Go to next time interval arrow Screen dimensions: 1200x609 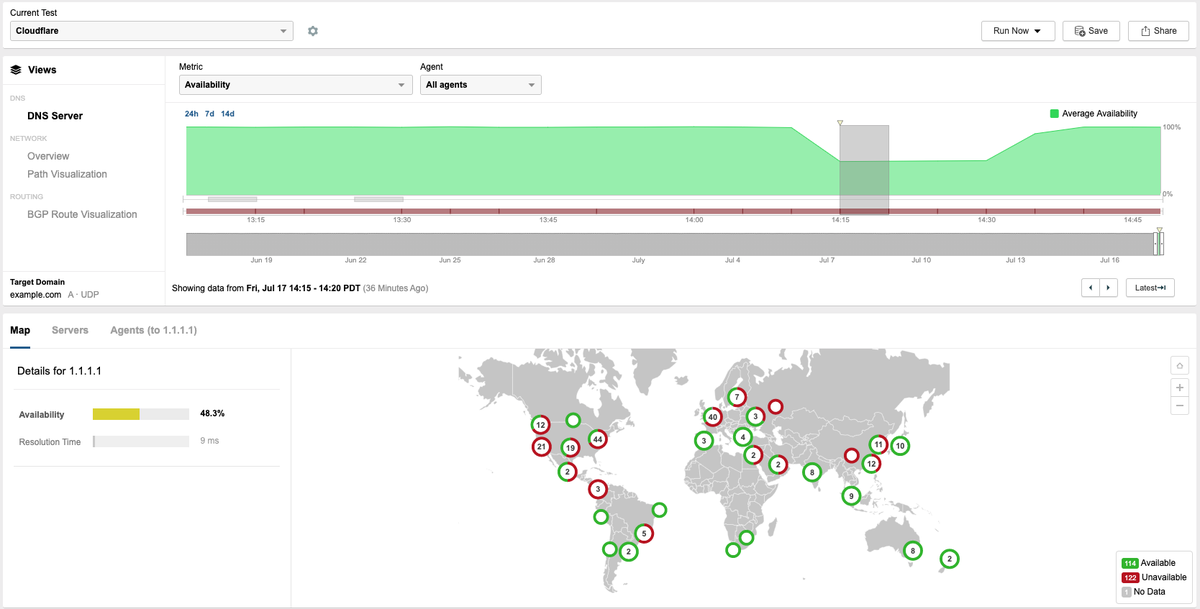coord(1108,288)
